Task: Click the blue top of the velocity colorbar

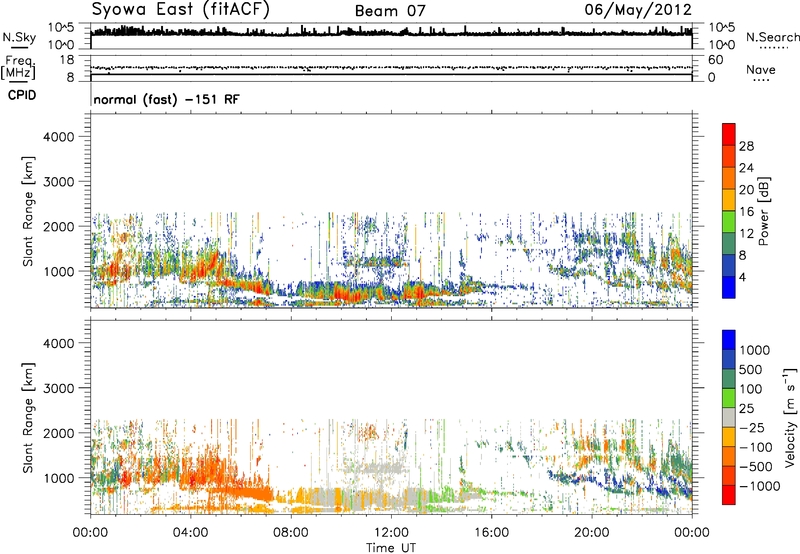Action: (729, 340)
